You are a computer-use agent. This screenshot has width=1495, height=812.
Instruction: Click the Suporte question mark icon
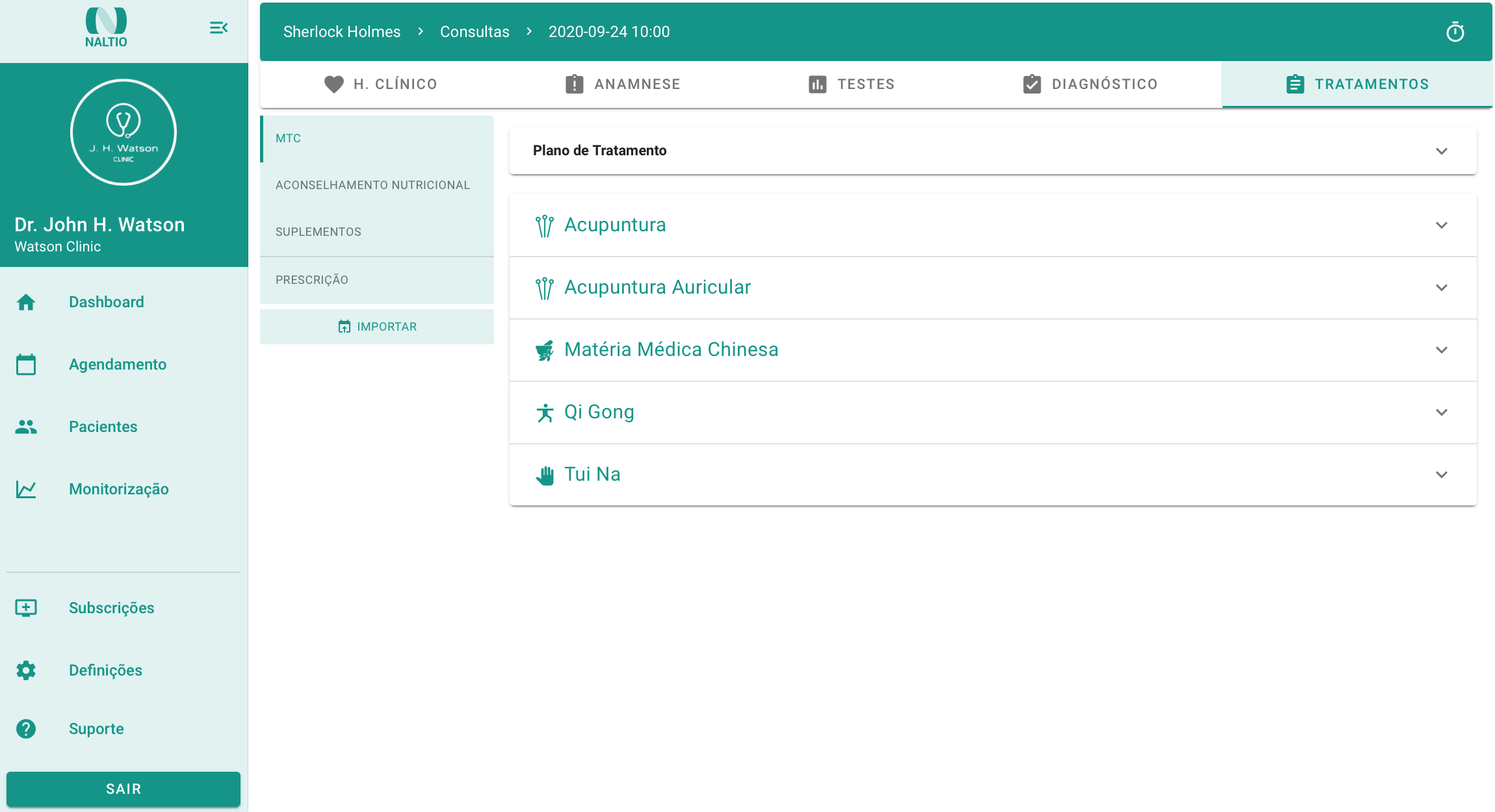[x=26, y=729]
